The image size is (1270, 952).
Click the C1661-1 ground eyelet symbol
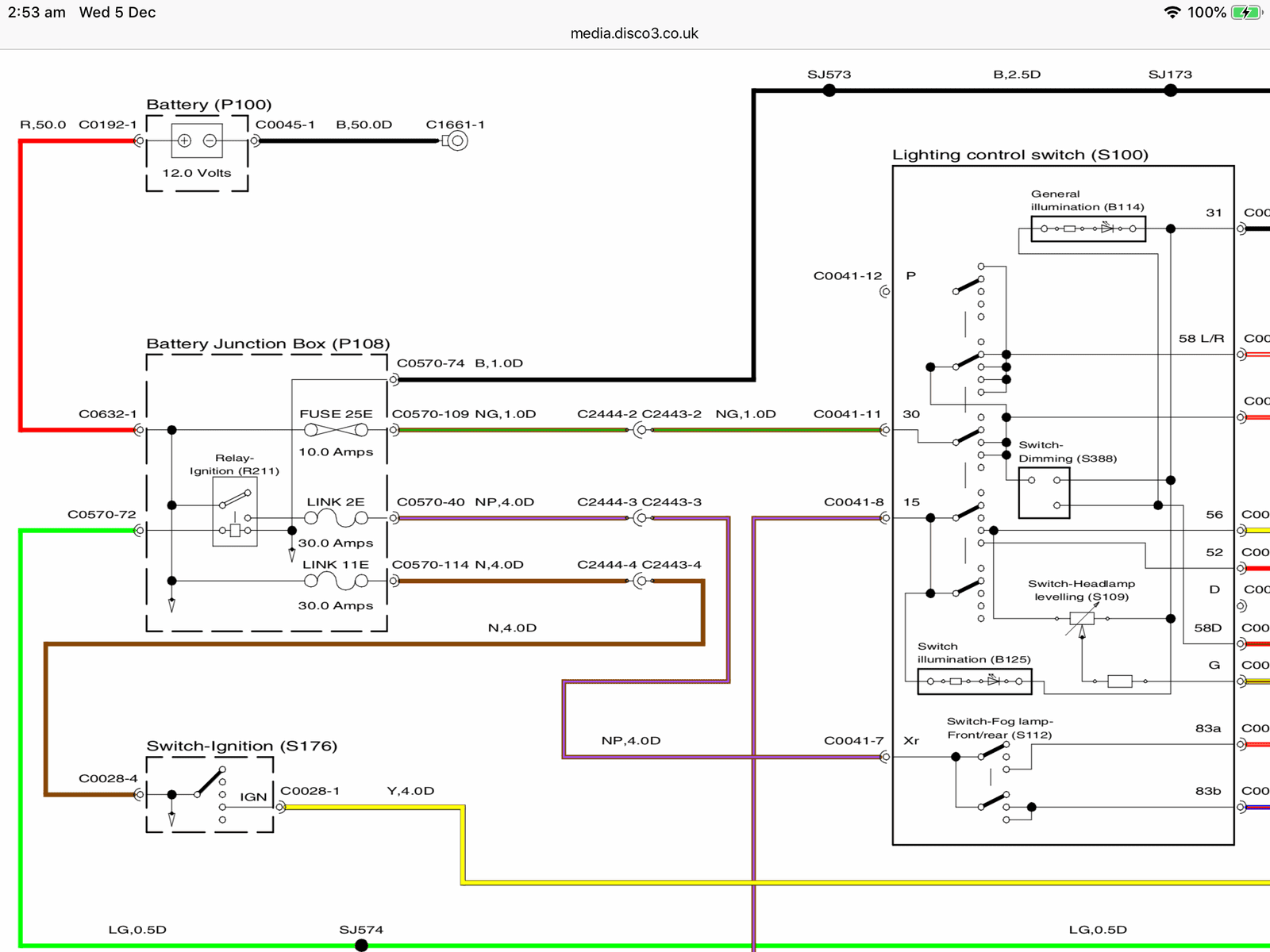coord(456,141)
